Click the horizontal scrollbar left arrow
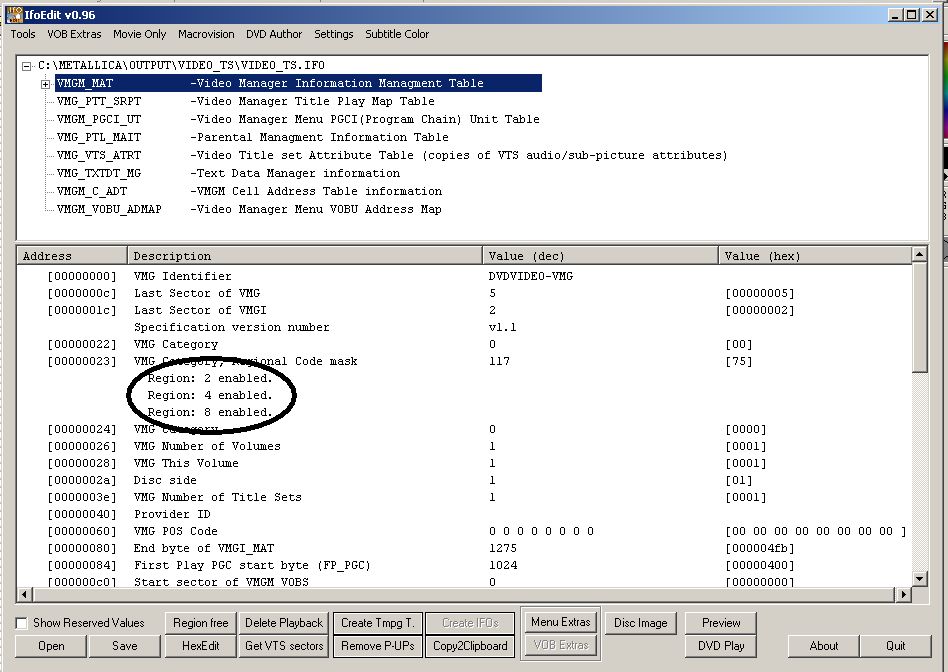Image resolution: width=948 pixels, height=672 pixels. tap(24, 595)
